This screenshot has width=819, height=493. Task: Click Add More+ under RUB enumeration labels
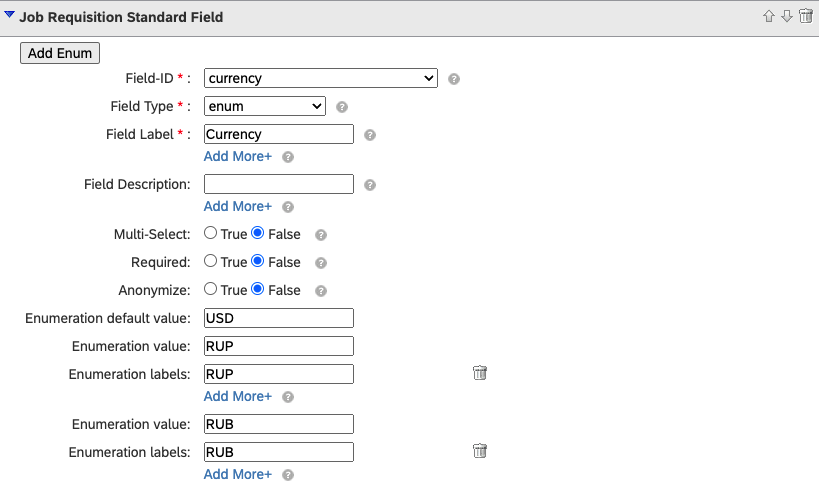tap(238, 474)
